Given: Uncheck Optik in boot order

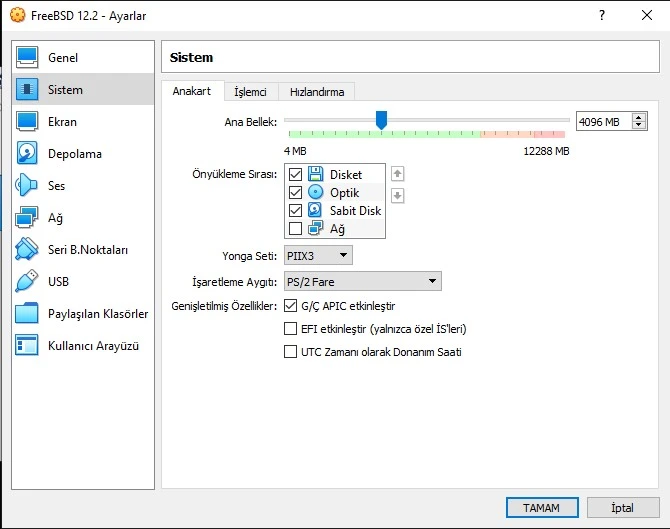Looking at the screenshot, I should (295, 192).
